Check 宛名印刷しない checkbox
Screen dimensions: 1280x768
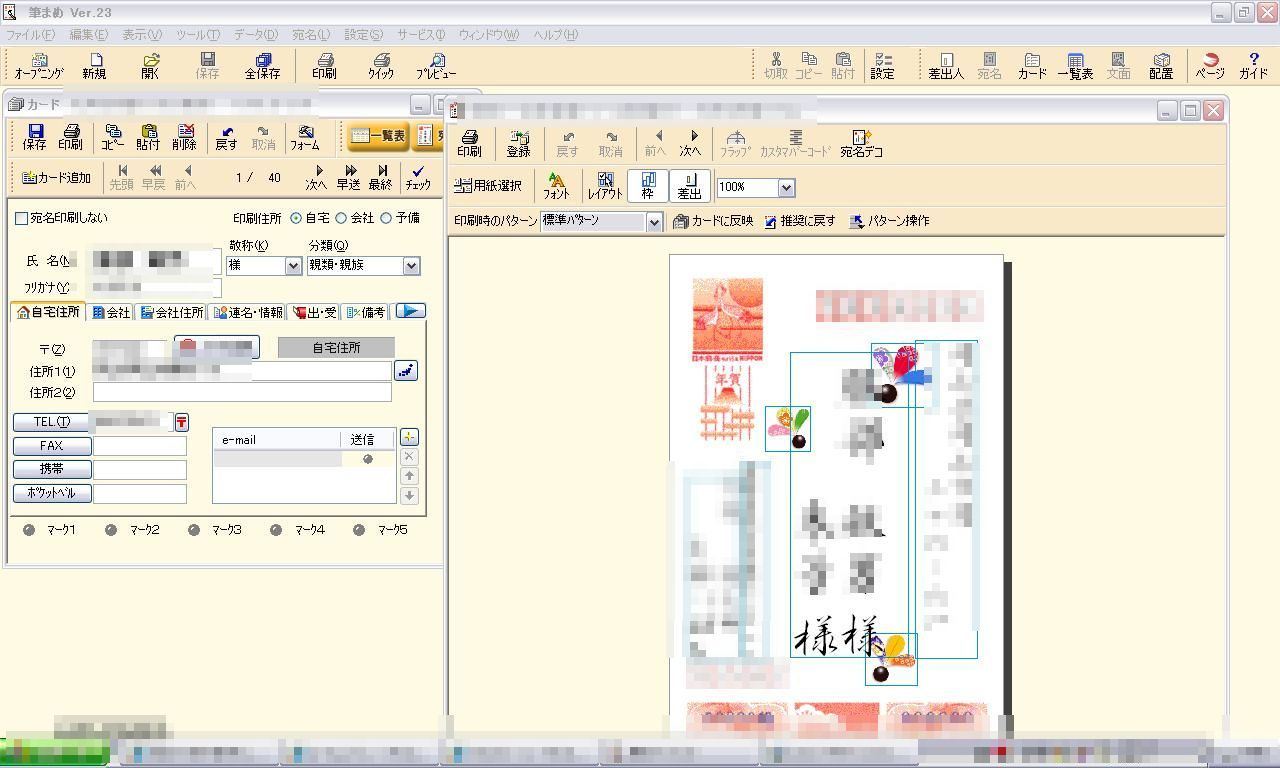pyautogui.click(x=61, y=218)
